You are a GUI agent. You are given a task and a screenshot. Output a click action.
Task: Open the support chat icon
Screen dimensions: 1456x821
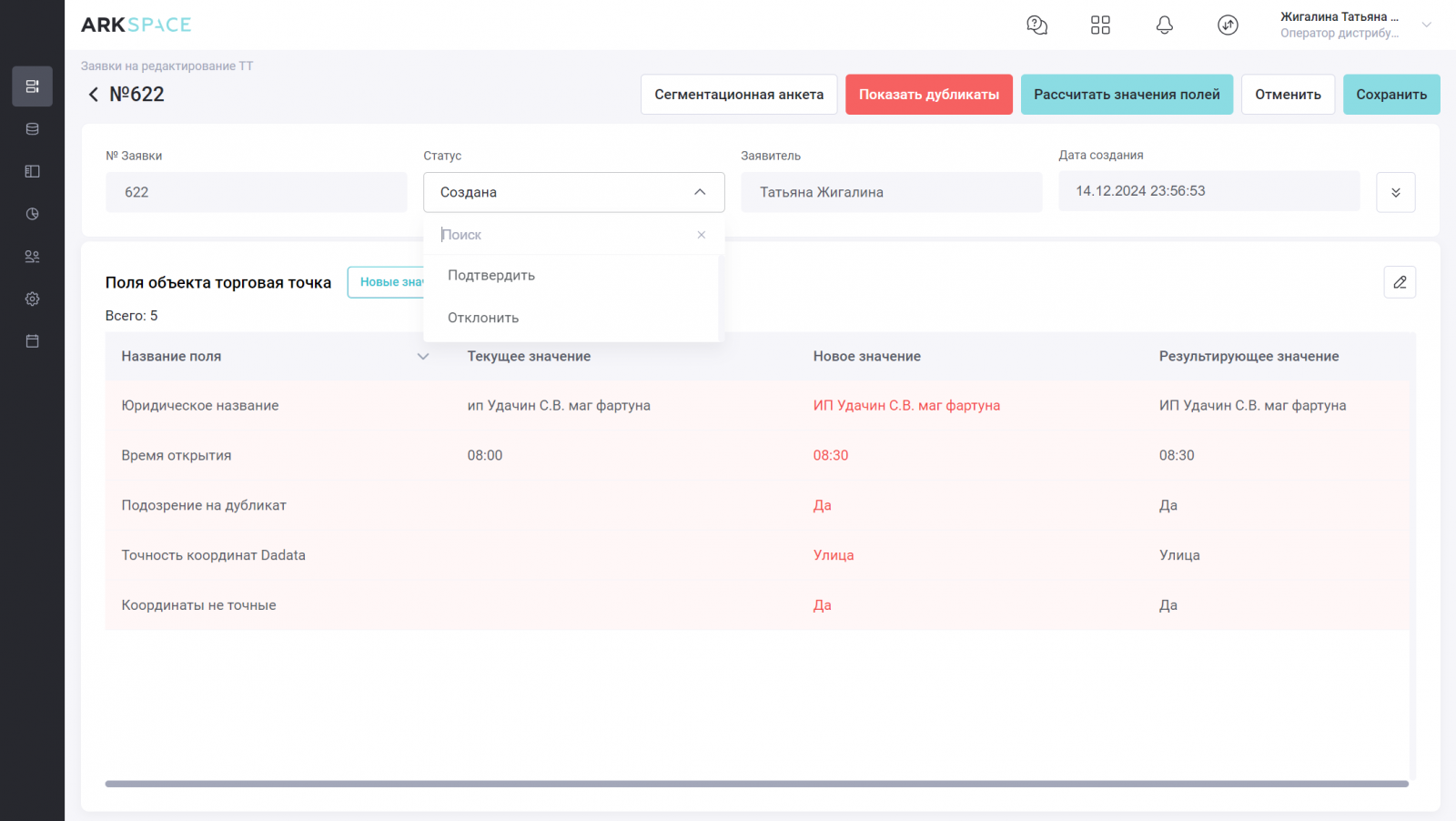point(1036,25)
